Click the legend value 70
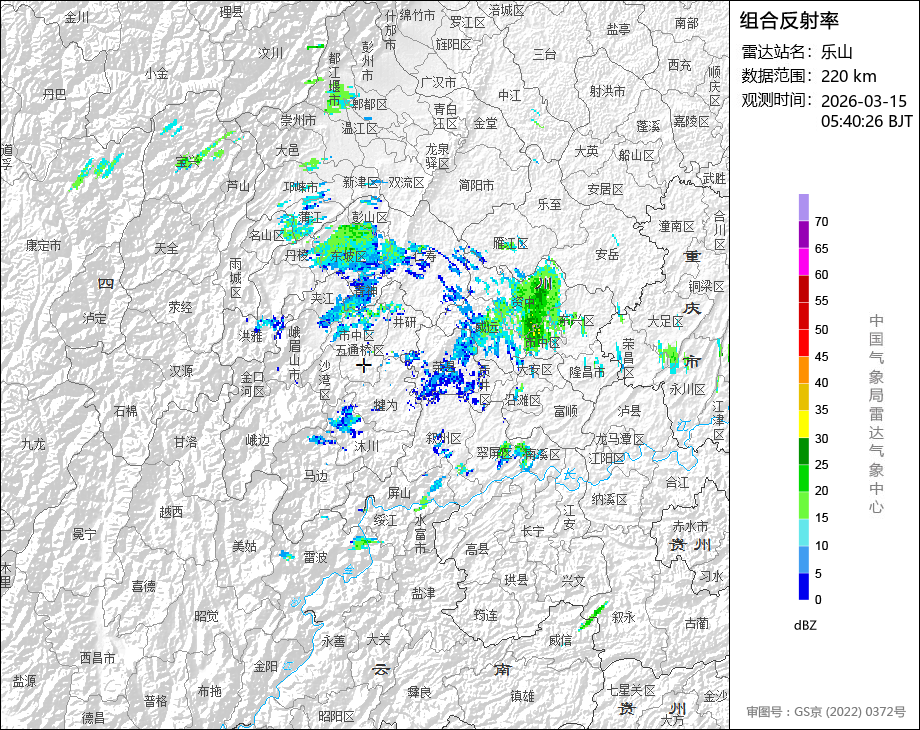This screenshot has width=920, height=730. click(821, 222)
